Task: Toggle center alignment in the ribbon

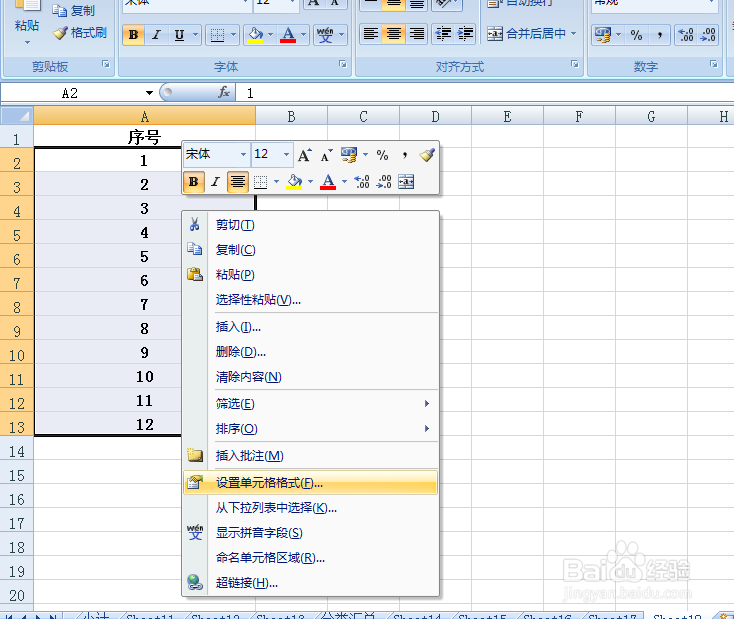Action: click(394, 34)
